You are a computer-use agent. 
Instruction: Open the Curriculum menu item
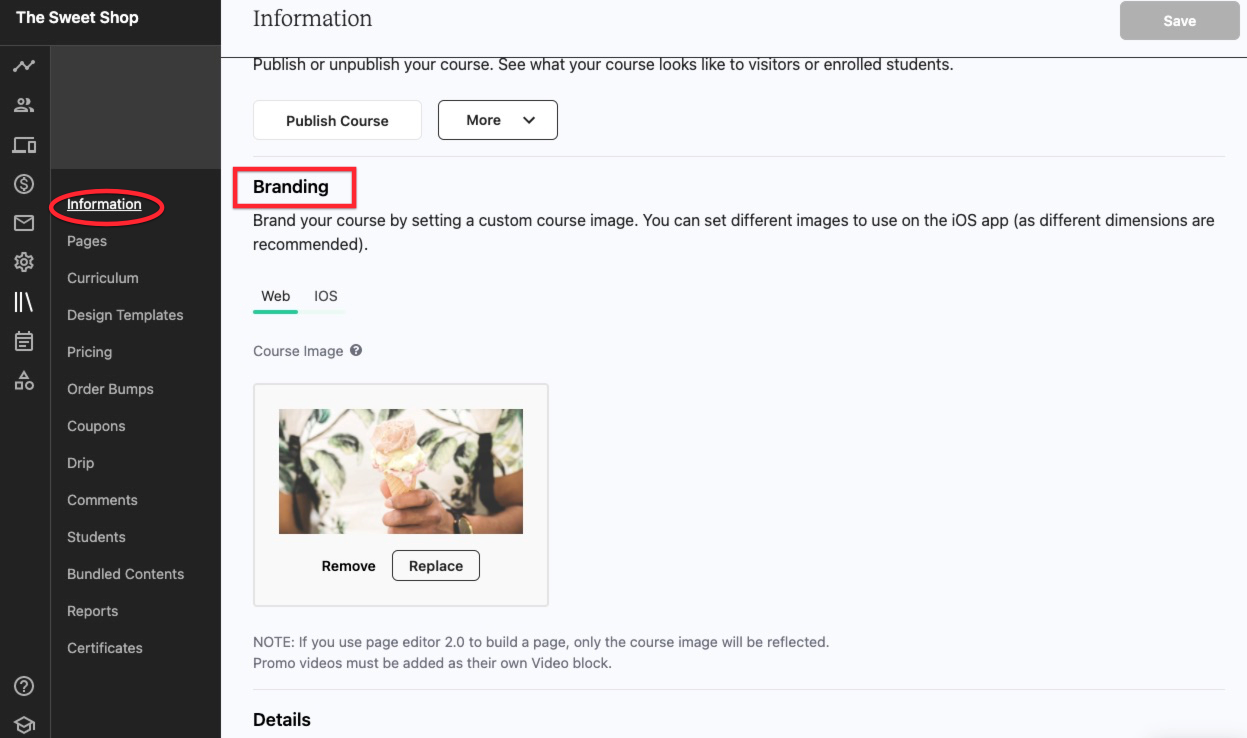pos(103,278)
